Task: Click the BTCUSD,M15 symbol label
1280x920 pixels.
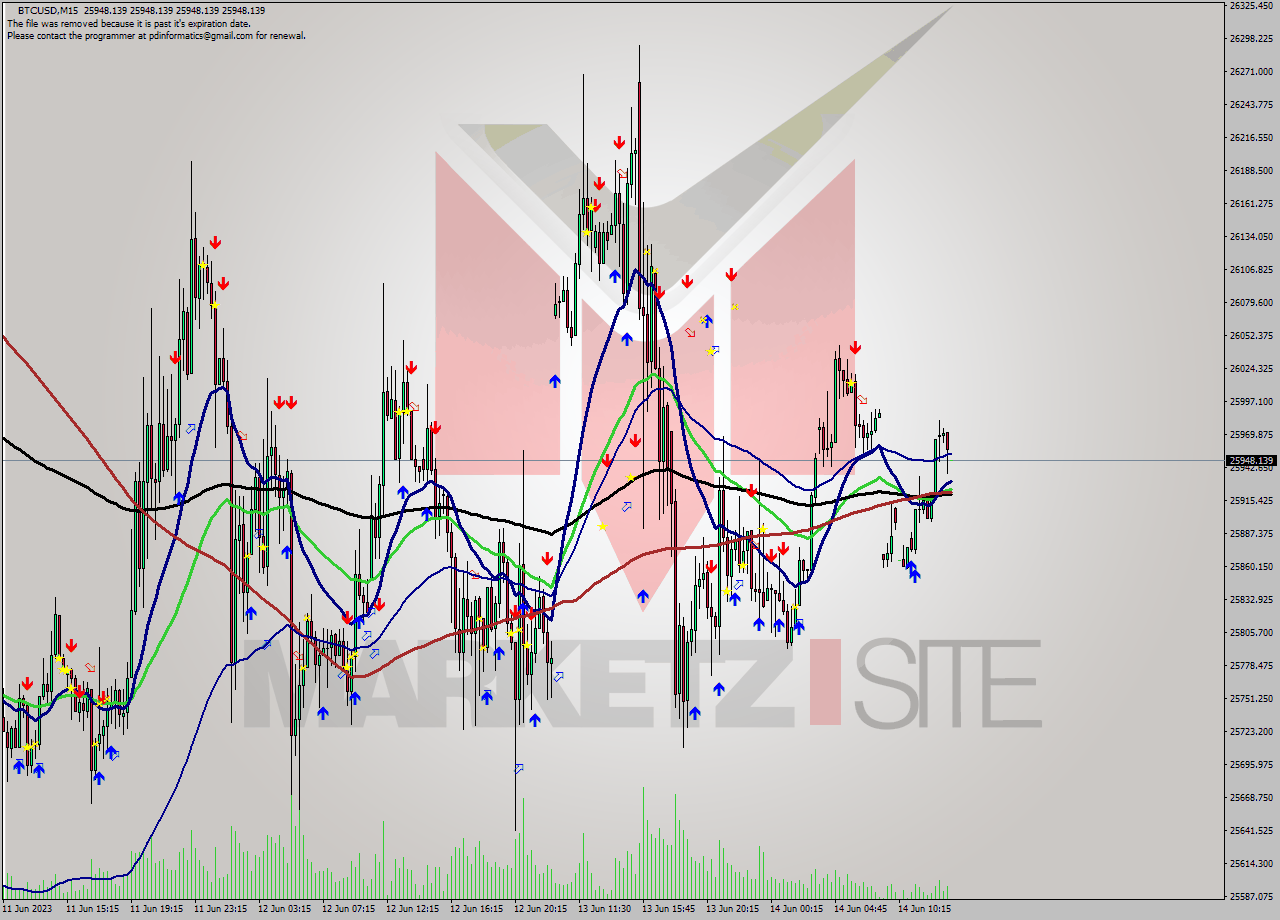Action: pyautogui.click(x=50, y=10)
